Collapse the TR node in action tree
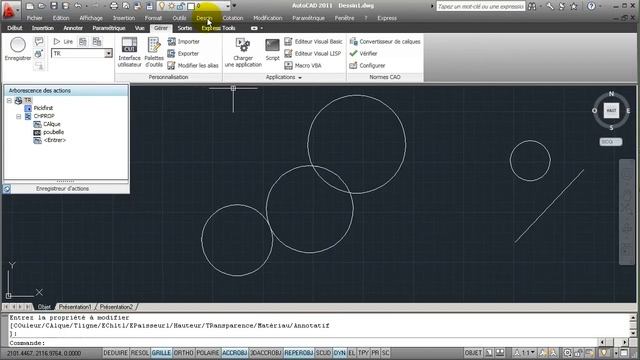640x360 pixels. 9,100
